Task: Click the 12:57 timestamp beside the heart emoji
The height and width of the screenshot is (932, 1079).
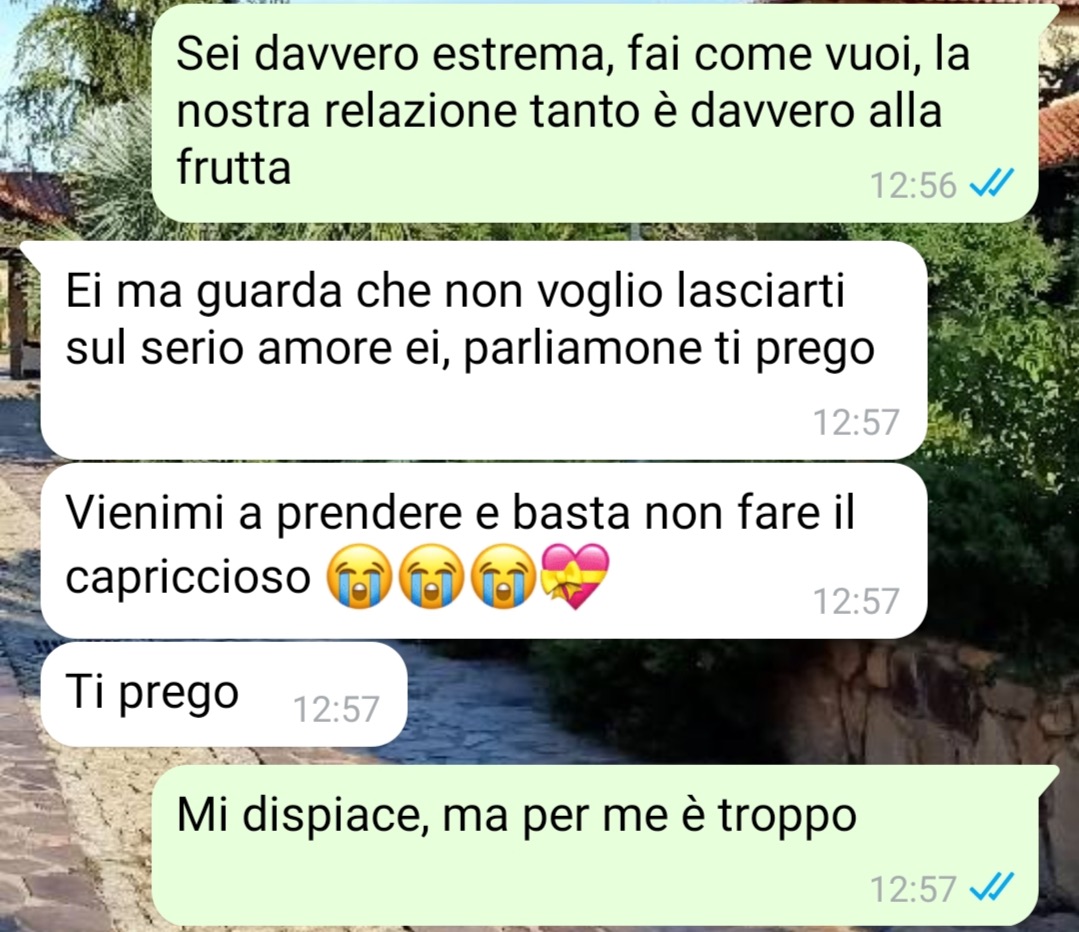Action: (856, 601)
